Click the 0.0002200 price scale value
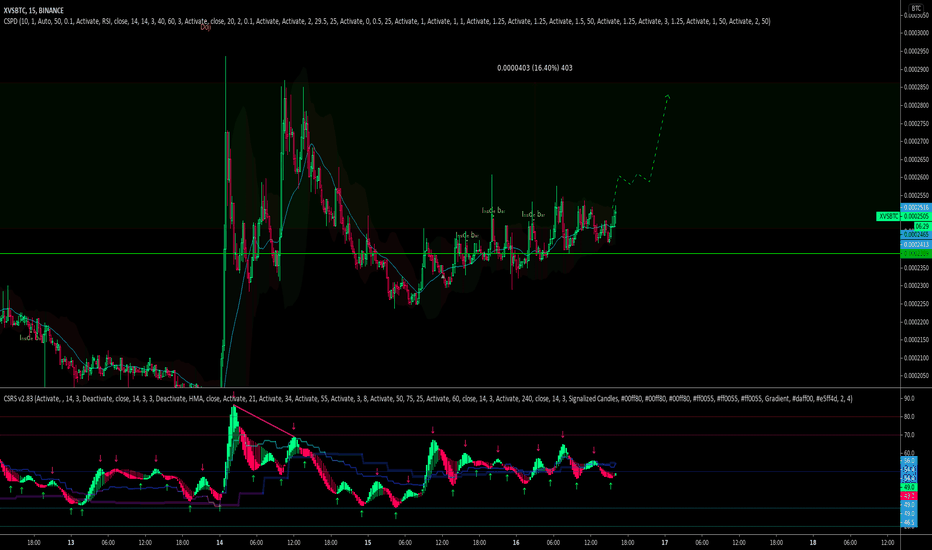The width and height of the screenshot is (932, 550). click(916, 322)
